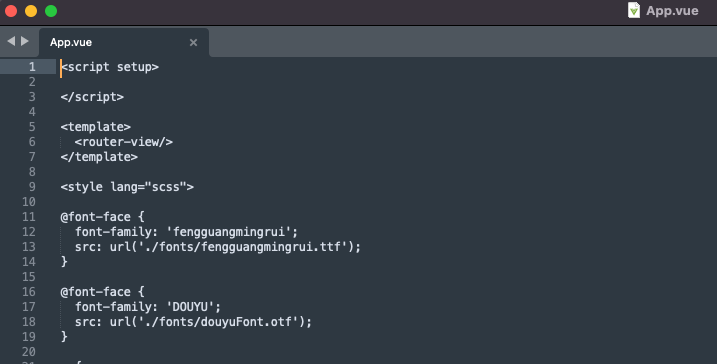Click line number 20 in the gutter
This screenshot has width=717, height=364.
tap(29, 352)
